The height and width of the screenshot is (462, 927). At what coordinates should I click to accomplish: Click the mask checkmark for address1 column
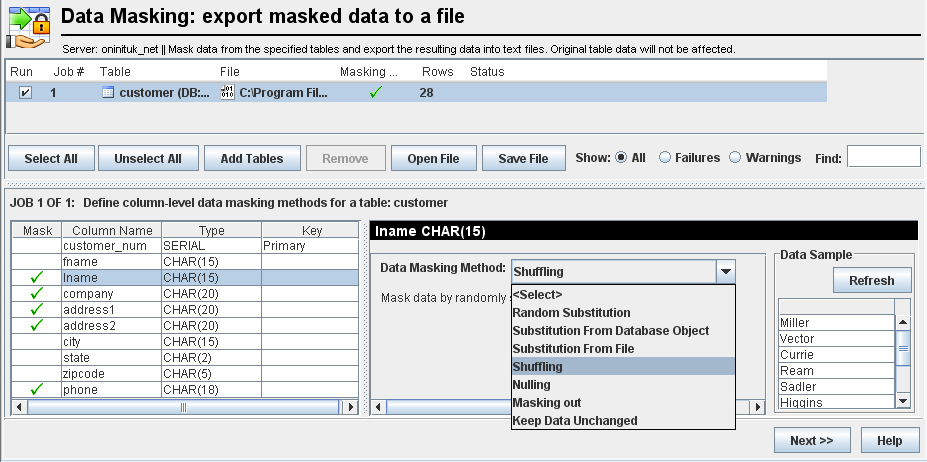[37, 310]
